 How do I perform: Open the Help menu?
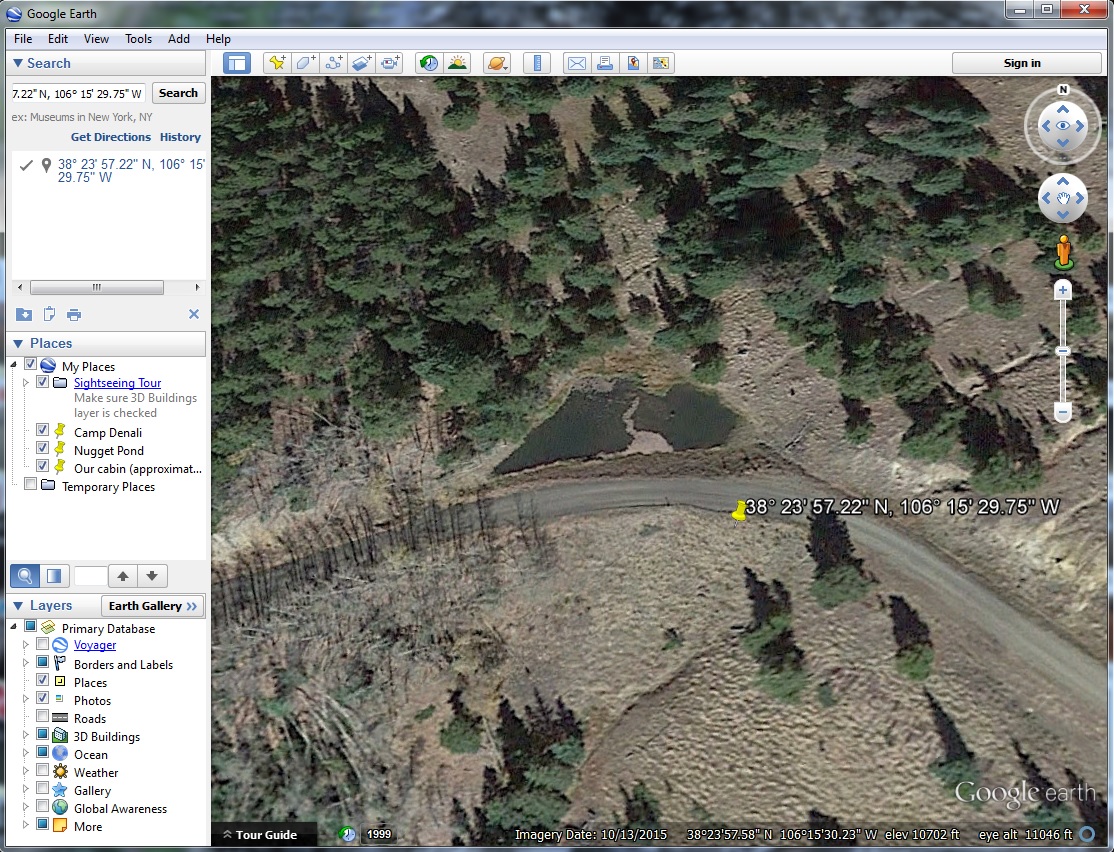[218, 39]
